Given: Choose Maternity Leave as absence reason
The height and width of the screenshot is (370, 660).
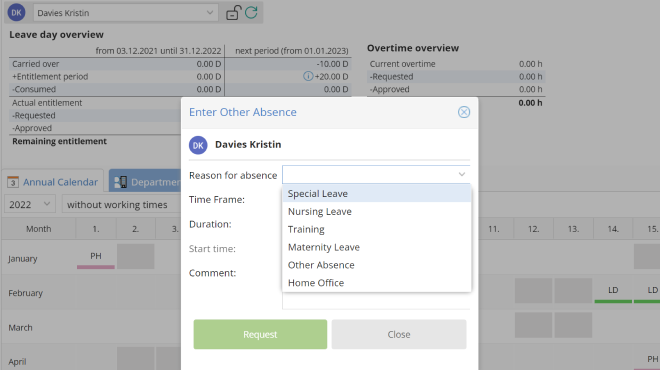Looking at the screenshot, I should pyautogui.click(x=376, y=247).
